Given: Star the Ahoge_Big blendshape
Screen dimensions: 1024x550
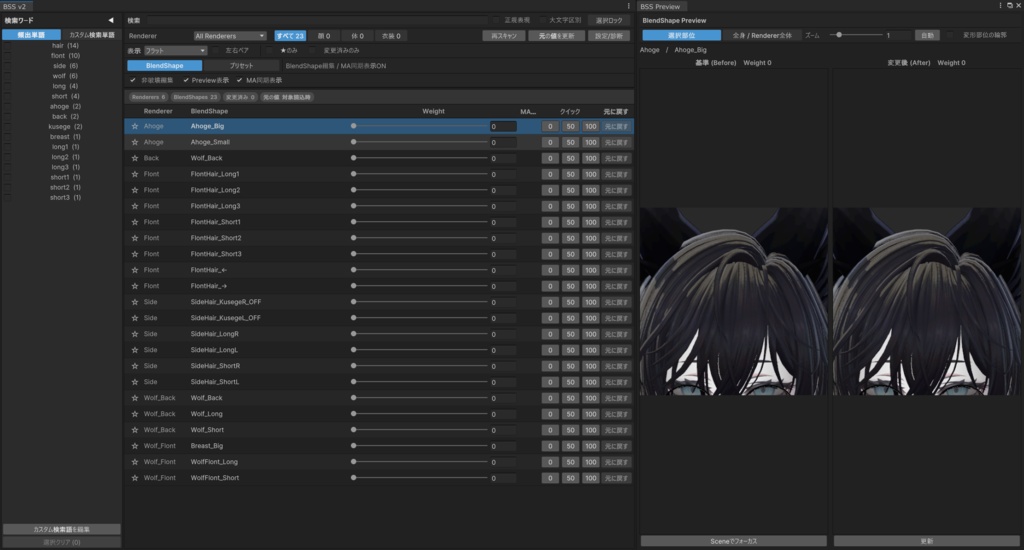Looking at the screenshot, I should [x=135, y=126].
